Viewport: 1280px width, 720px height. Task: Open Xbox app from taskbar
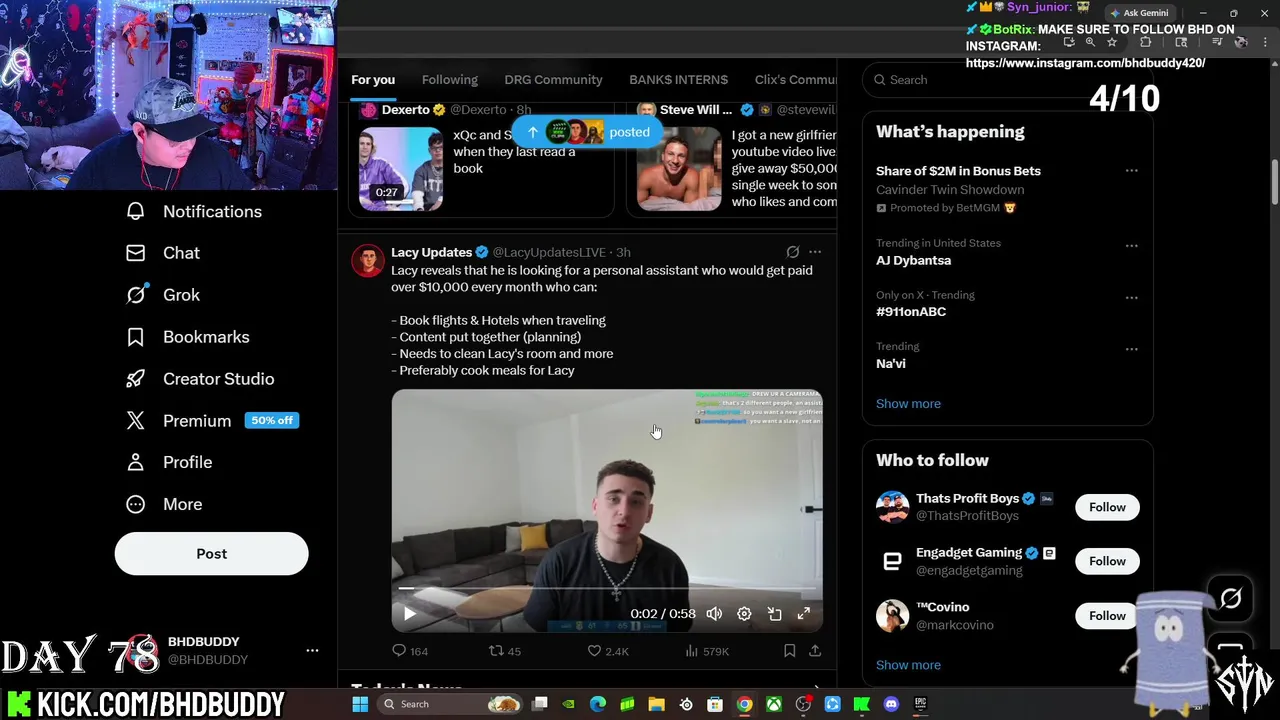coord(774,704)
